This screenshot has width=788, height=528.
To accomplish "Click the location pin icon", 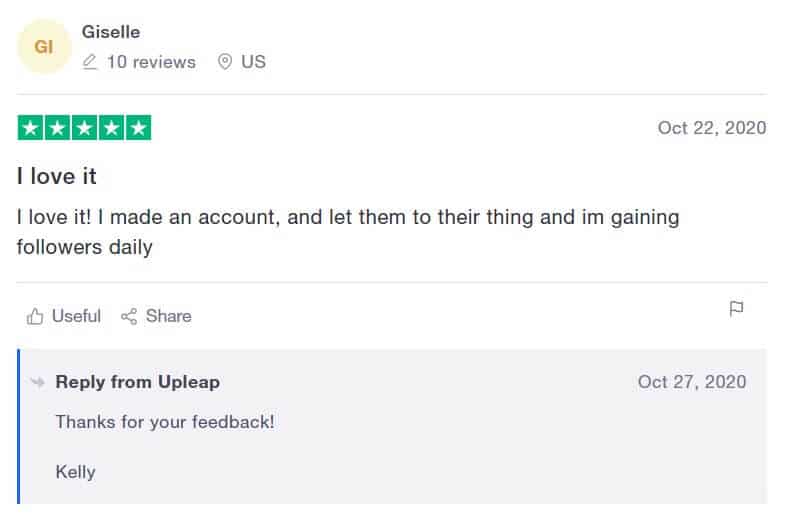I will tap(225, 62).
